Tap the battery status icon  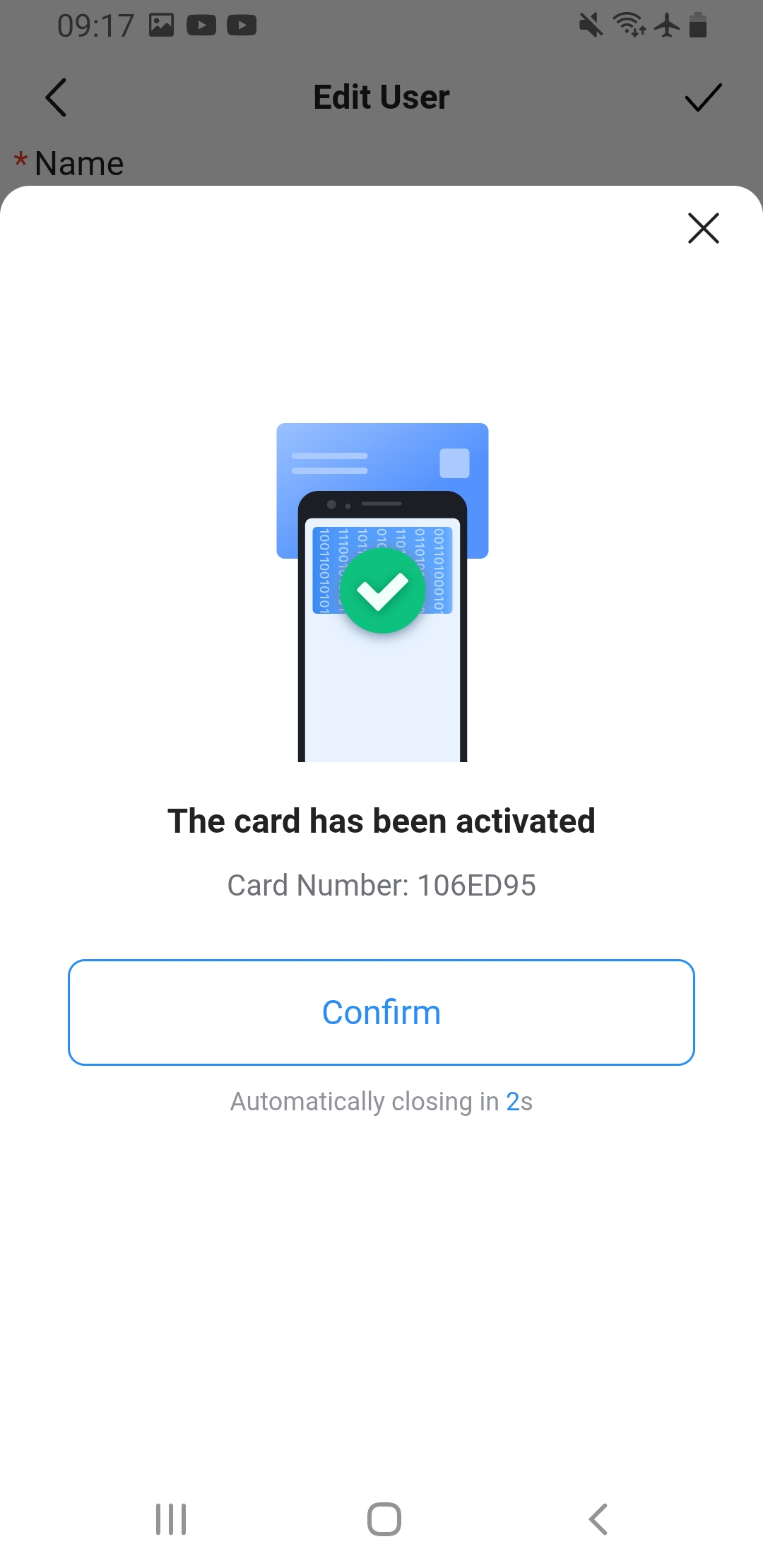coord(698,25)
